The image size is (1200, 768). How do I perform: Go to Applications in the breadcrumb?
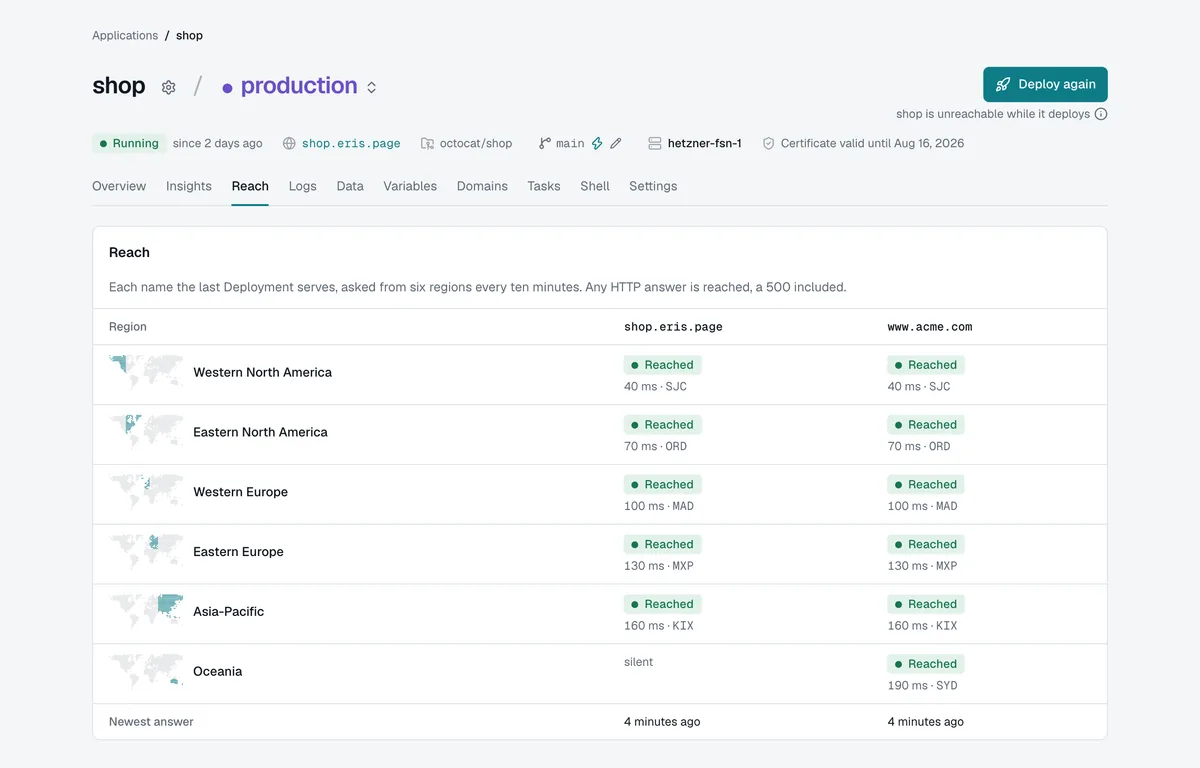(x=125, y=35)
